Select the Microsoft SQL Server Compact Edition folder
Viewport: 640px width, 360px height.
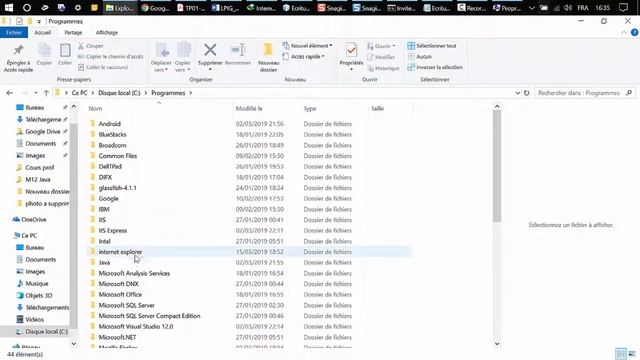pos(149,316)
